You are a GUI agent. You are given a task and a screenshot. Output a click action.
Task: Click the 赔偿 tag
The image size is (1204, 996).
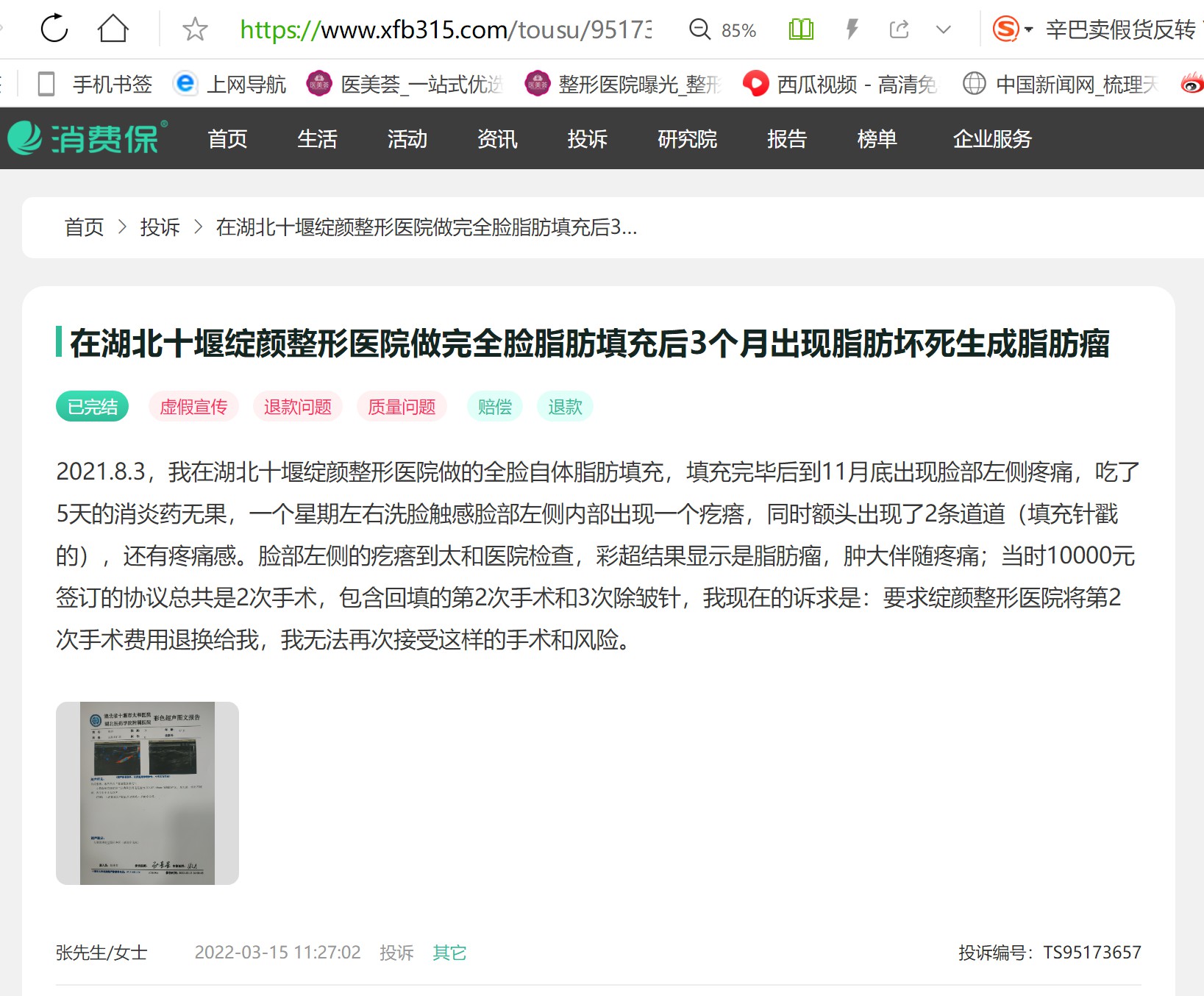pos(495,407)
